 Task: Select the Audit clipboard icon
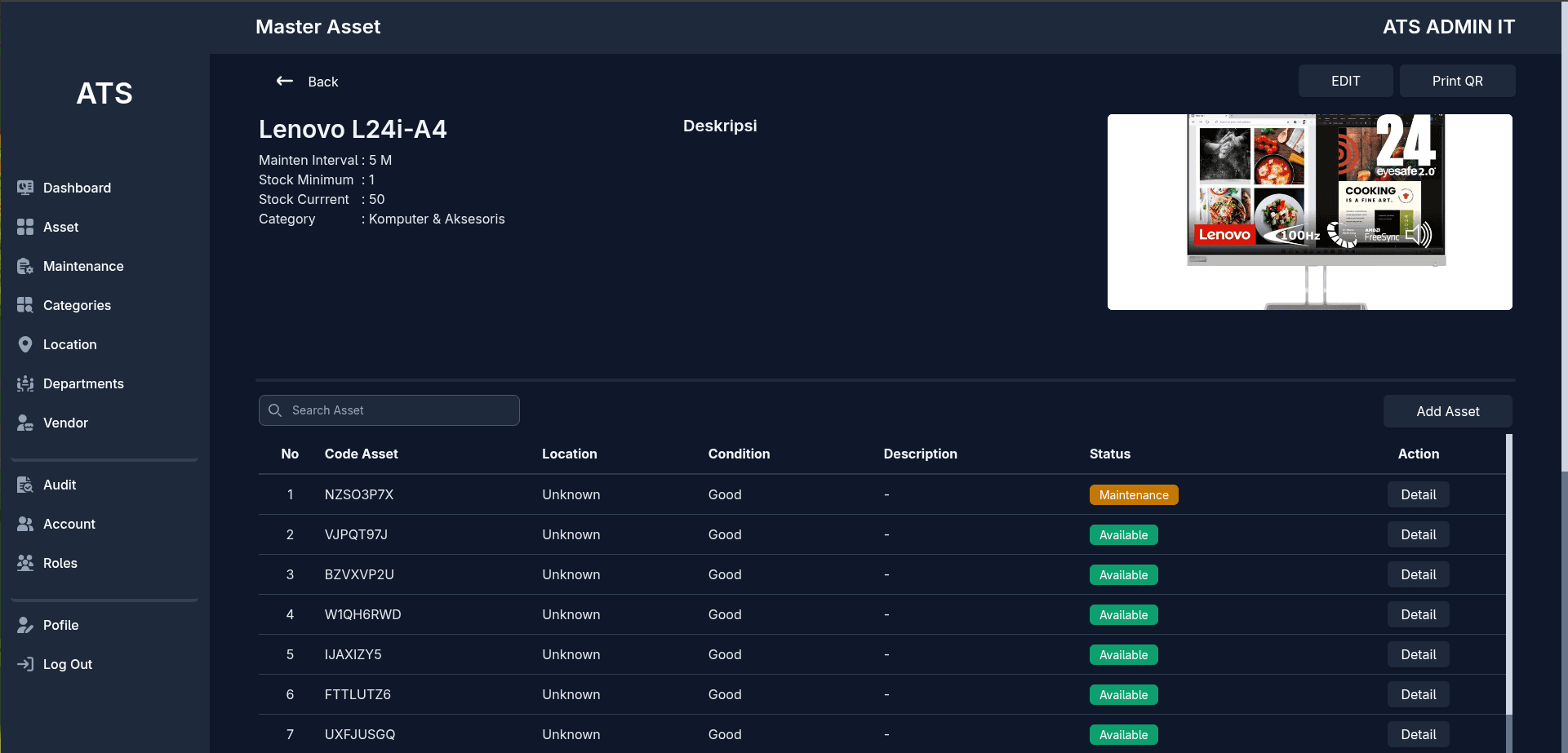[24, 485]
